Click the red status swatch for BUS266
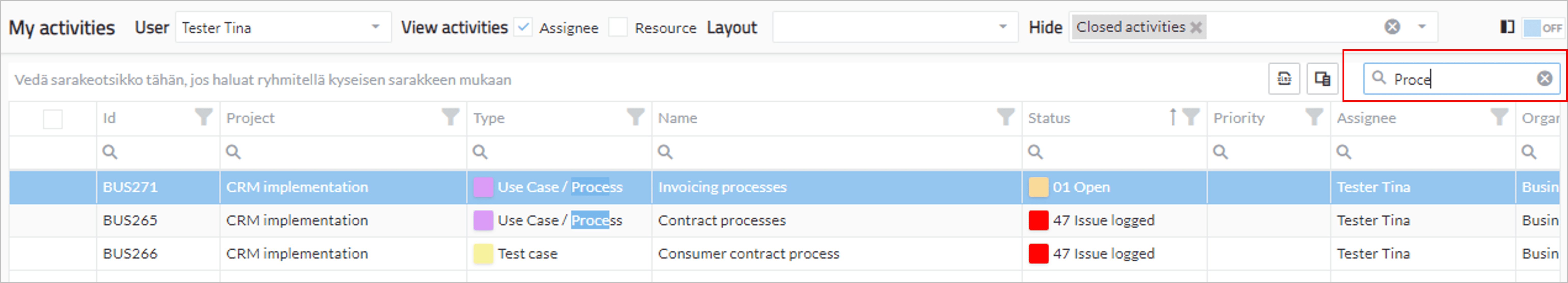 (x=1039, y=253)
